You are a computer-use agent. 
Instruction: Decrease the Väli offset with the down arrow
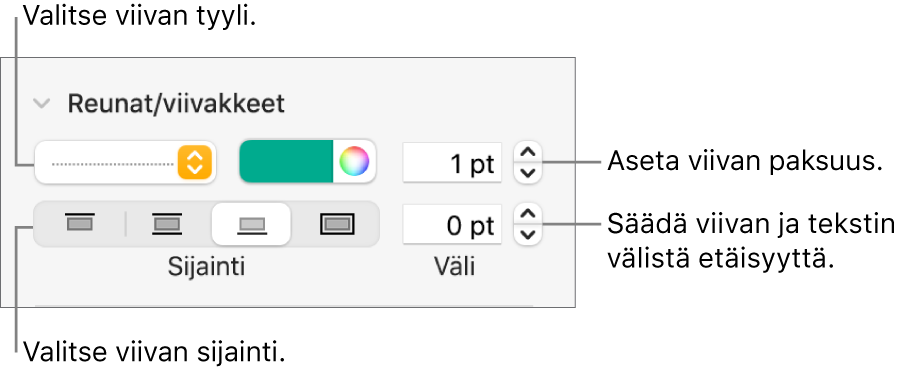tap(528, 234)
